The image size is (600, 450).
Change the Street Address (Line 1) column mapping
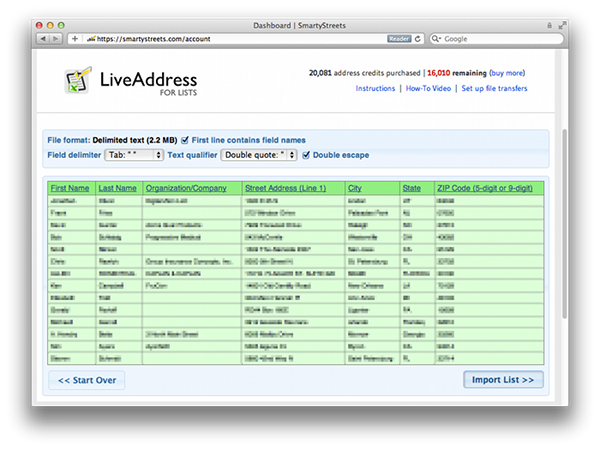285,188
